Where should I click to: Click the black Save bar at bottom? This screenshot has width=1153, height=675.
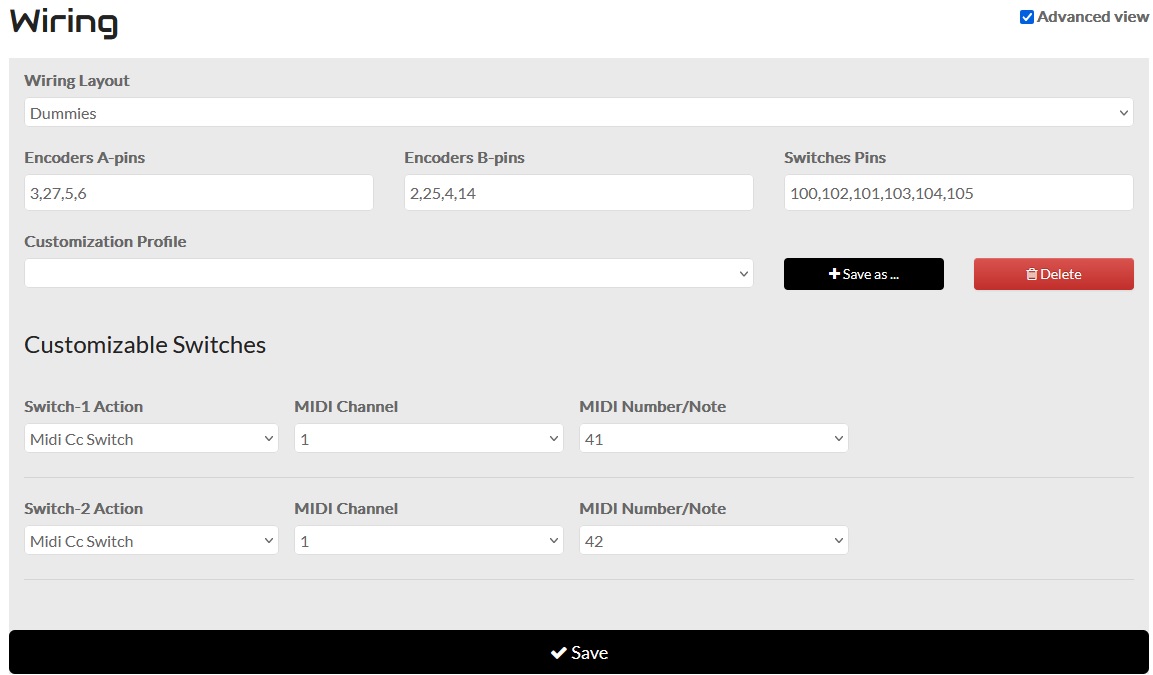(579, 652)
